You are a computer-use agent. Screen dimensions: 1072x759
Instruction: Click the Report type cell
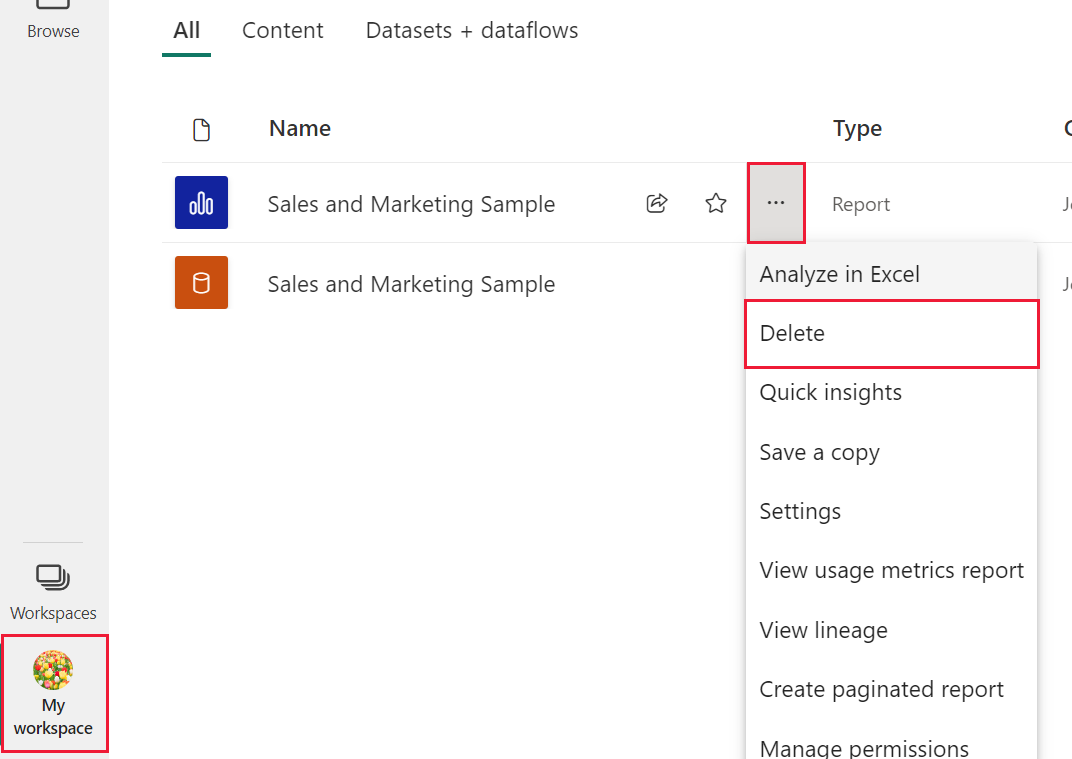861,204
